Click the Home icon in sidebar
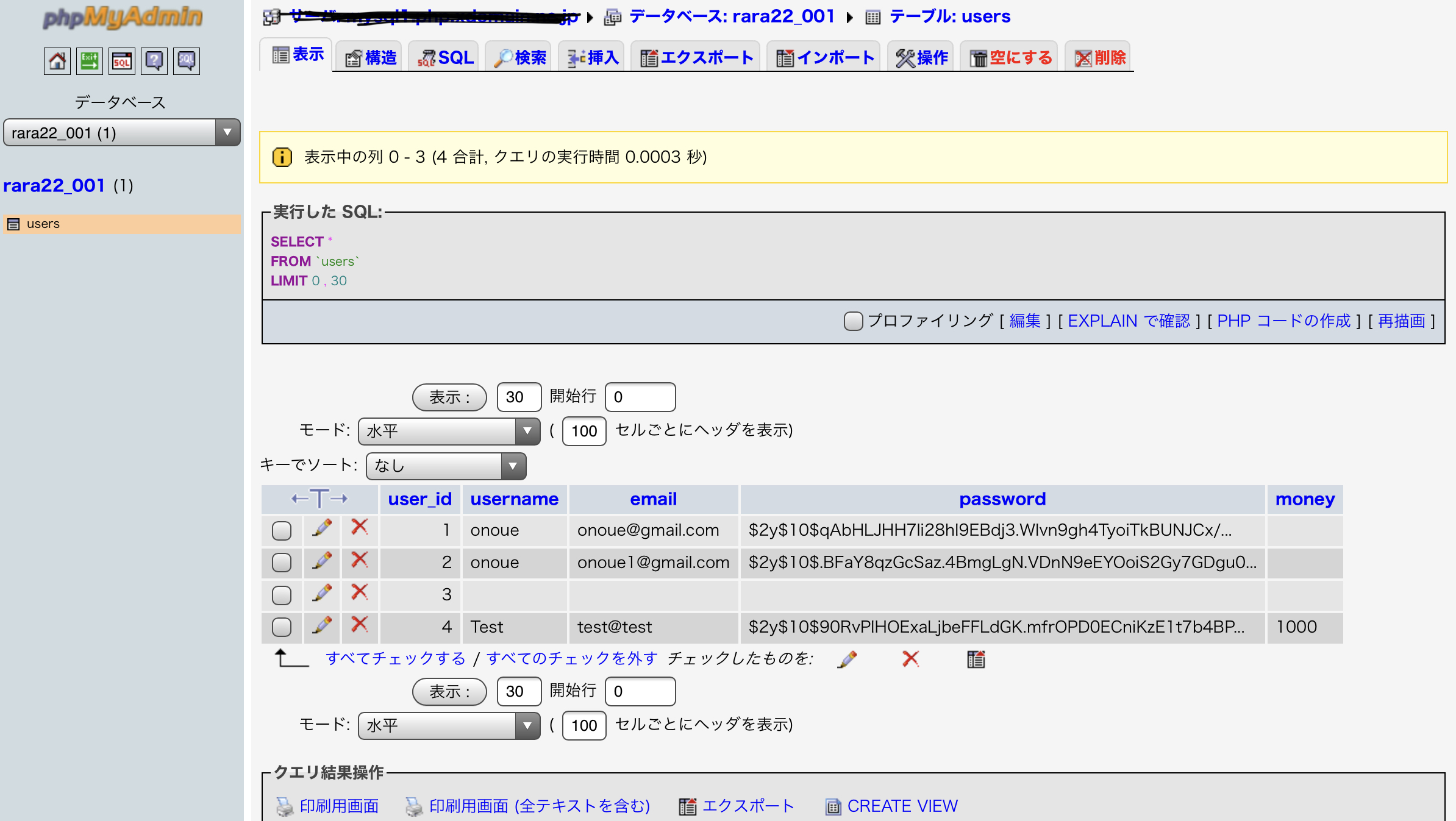The height and width of the screenshot is (821, 1456). pos(57,61)
